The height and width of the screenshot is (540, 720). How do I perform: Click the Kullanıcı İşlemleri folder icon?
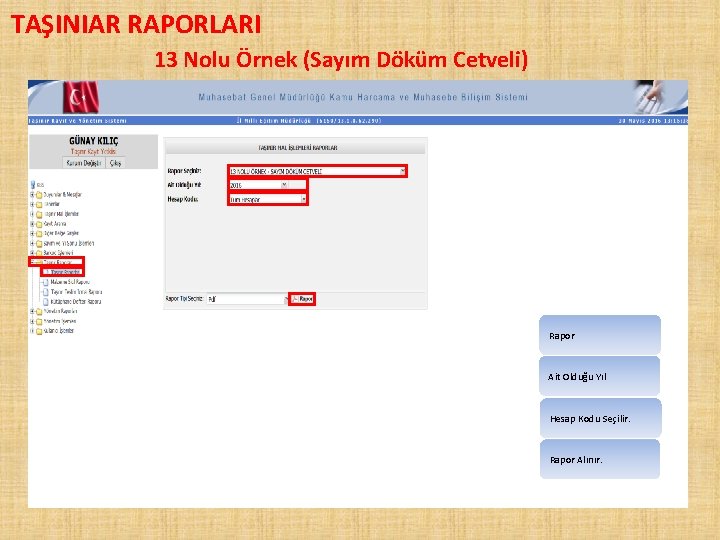(39, 331)
